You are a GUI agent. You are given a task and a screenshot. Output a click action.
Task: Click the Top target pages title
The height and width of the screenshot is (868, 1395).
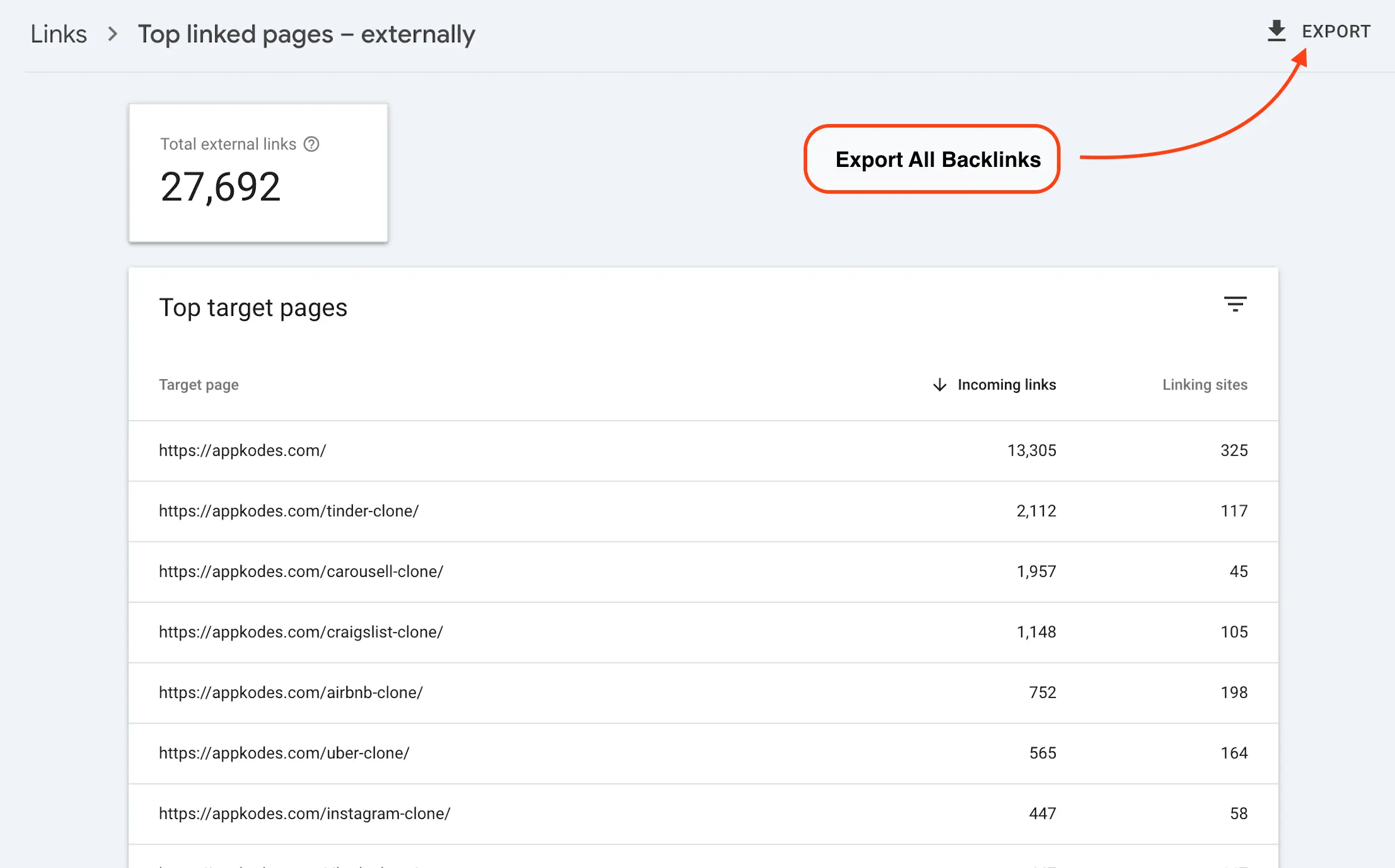(x=253, y=308)
